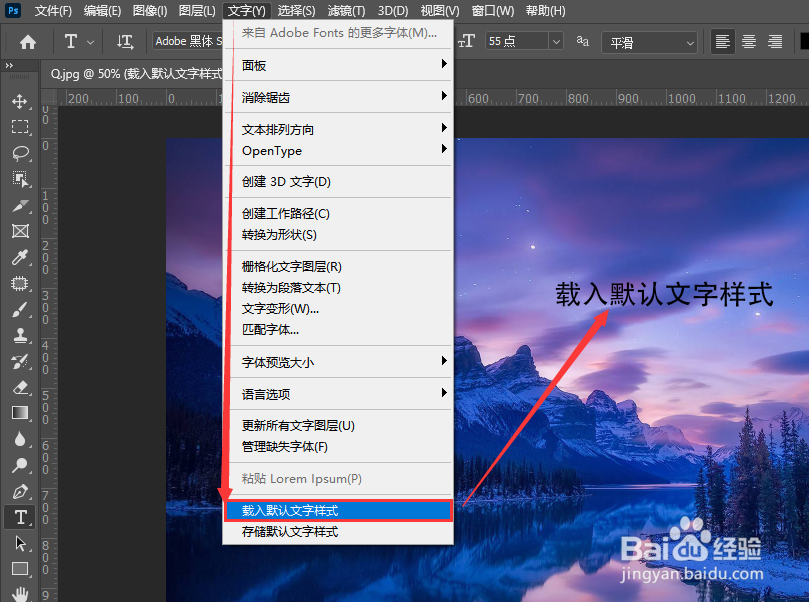The height and width of the screenshot is (602, 809).
Task: Choose 载入默认文字样式 from the menu
Action: (290, 510)
